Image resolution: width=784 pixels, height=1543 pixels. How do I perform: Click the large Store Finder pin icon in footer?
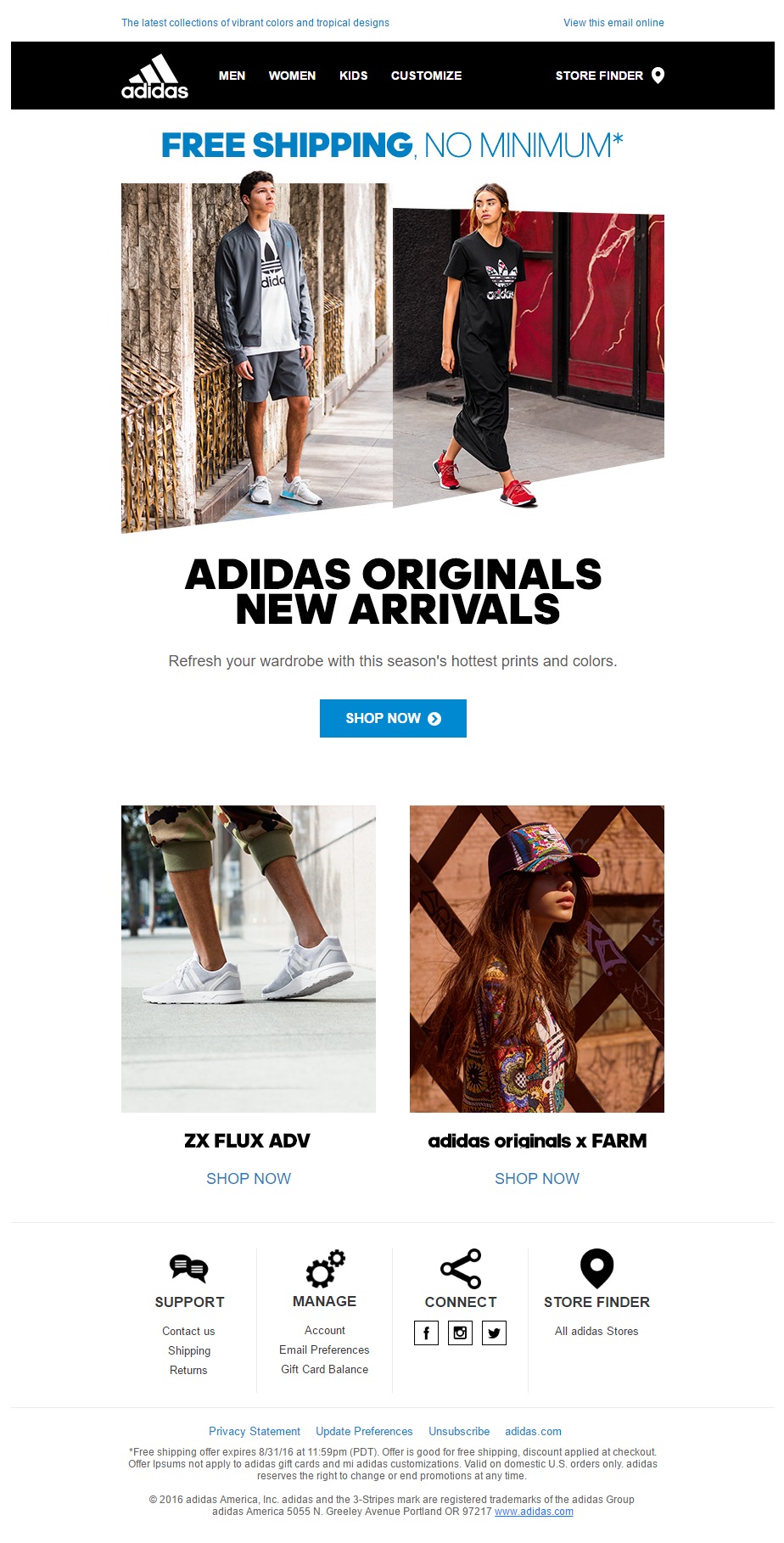click(x=596, y=1268)
